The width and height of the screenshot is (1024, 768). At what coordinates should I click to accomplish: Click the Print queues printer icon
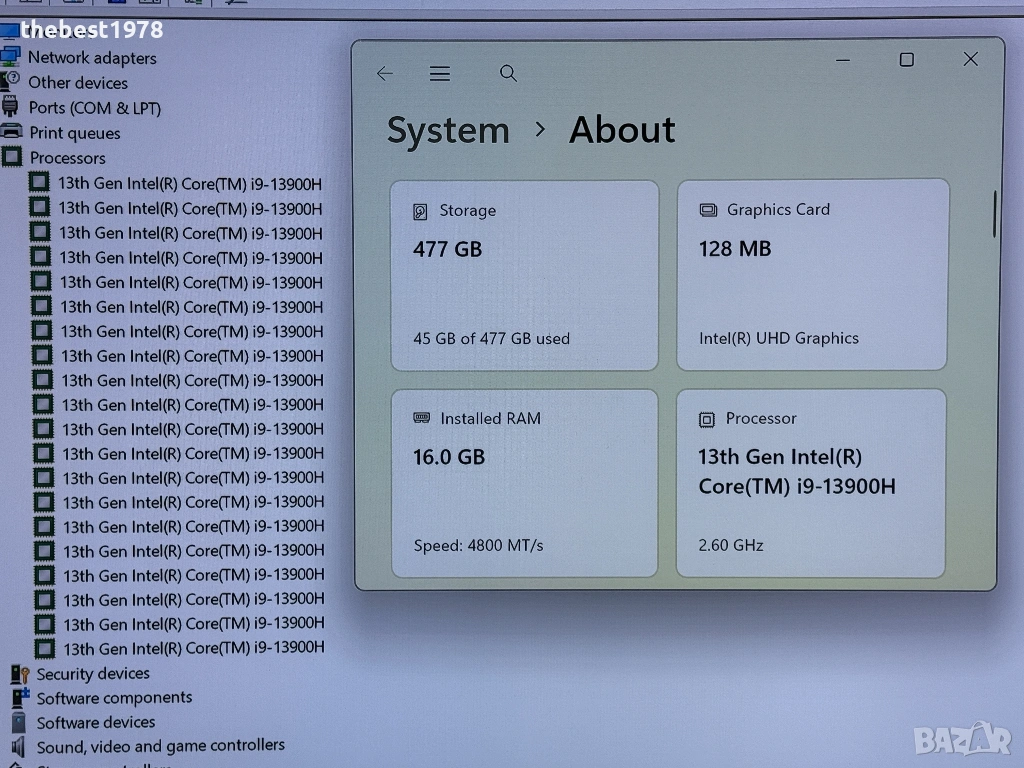[12, 132]
